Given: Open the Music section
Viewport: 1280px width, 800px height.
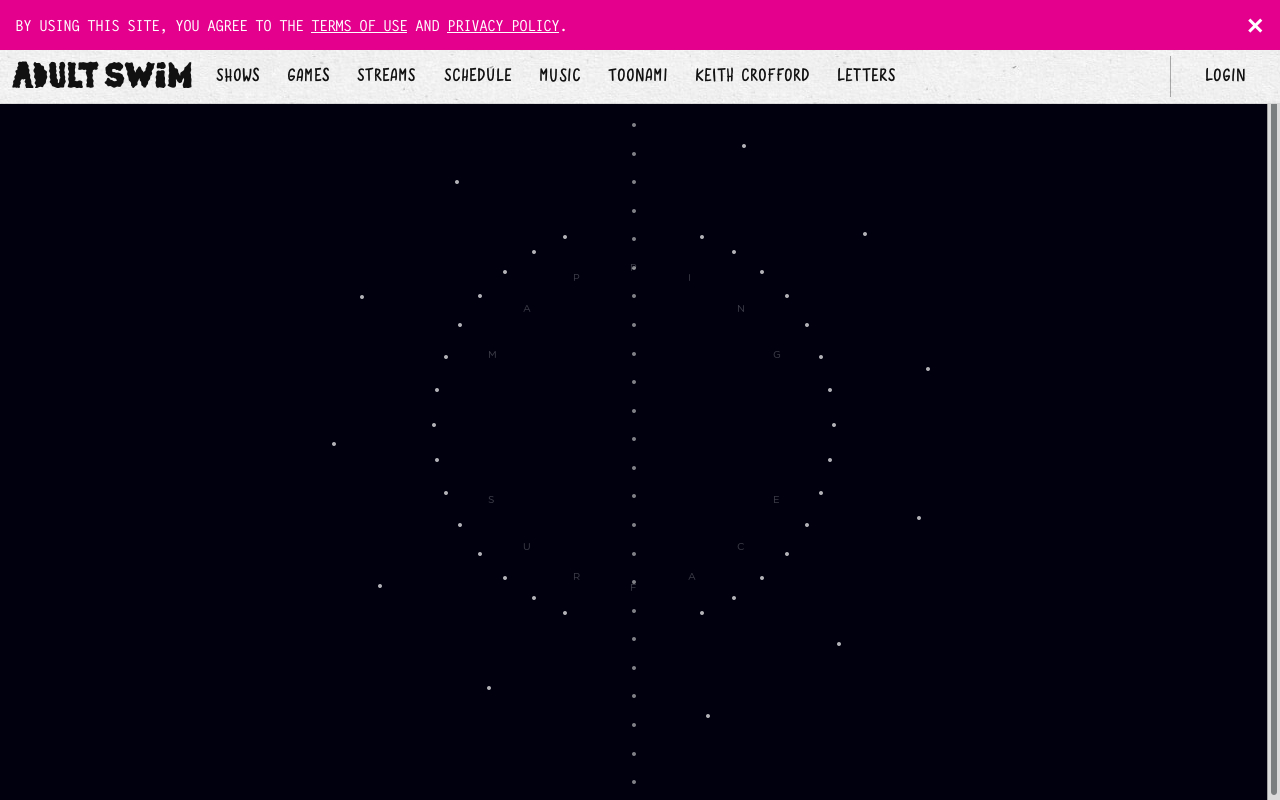Looking at the screenshot, I should click(x=560, y=75).
